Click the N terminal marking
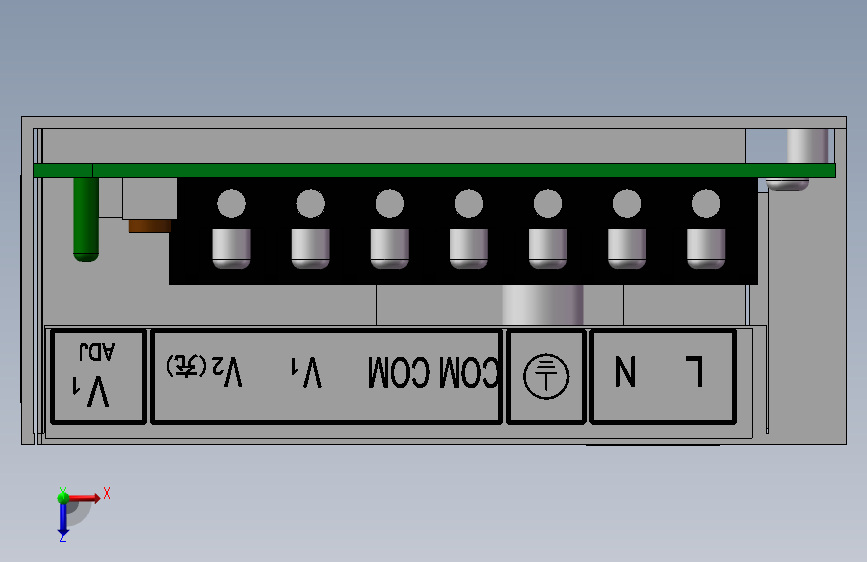Screen dimensions: 867x562 point(625,371)
